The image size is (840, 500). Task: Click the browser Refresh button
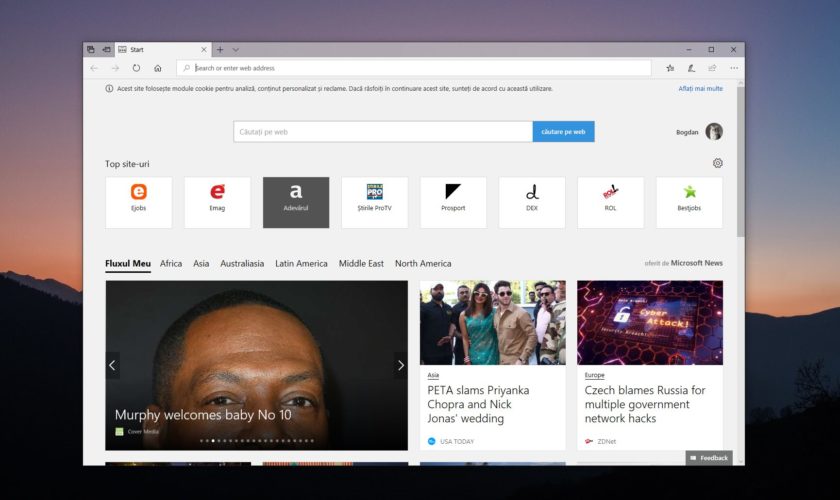click(x=136, y=68)
